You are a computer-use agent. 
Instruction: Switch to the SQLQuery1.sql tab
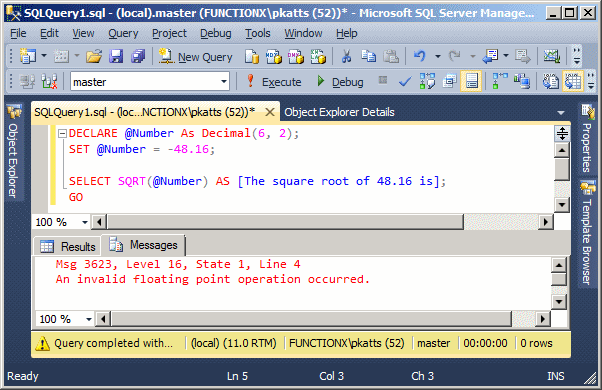coord(145,112)
